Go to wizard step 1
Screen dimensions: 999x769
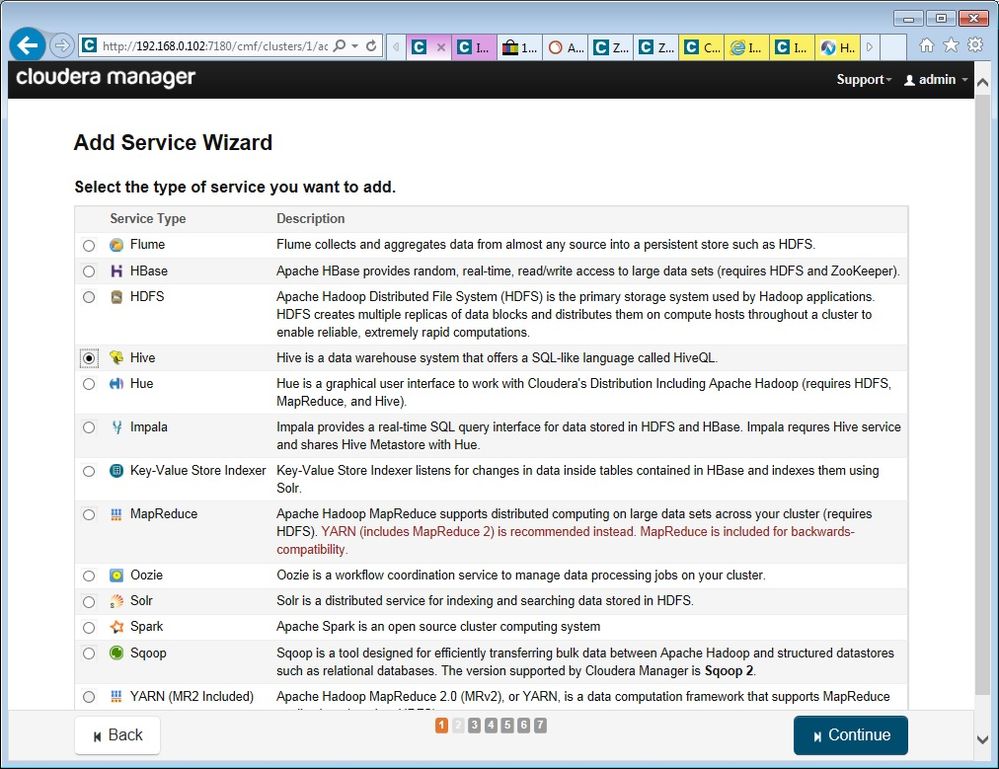442,725
